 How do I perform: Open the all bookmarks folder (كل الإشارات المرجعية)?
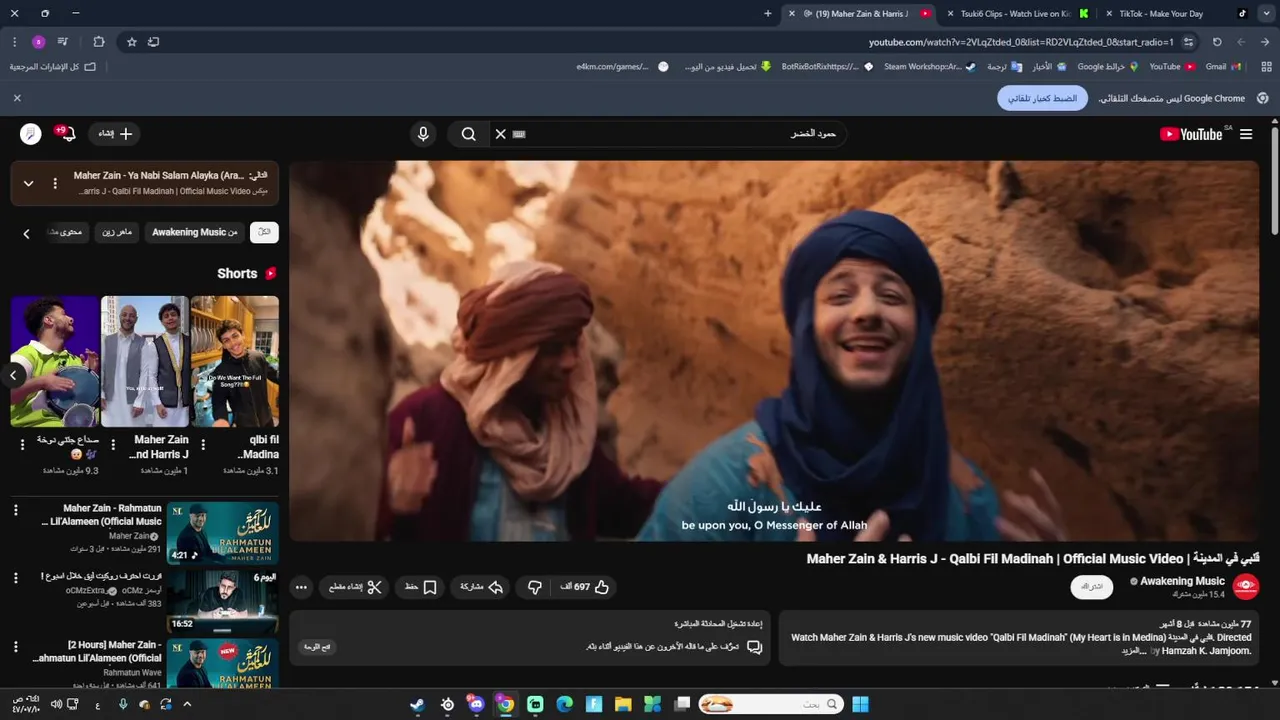click(53, 67)
